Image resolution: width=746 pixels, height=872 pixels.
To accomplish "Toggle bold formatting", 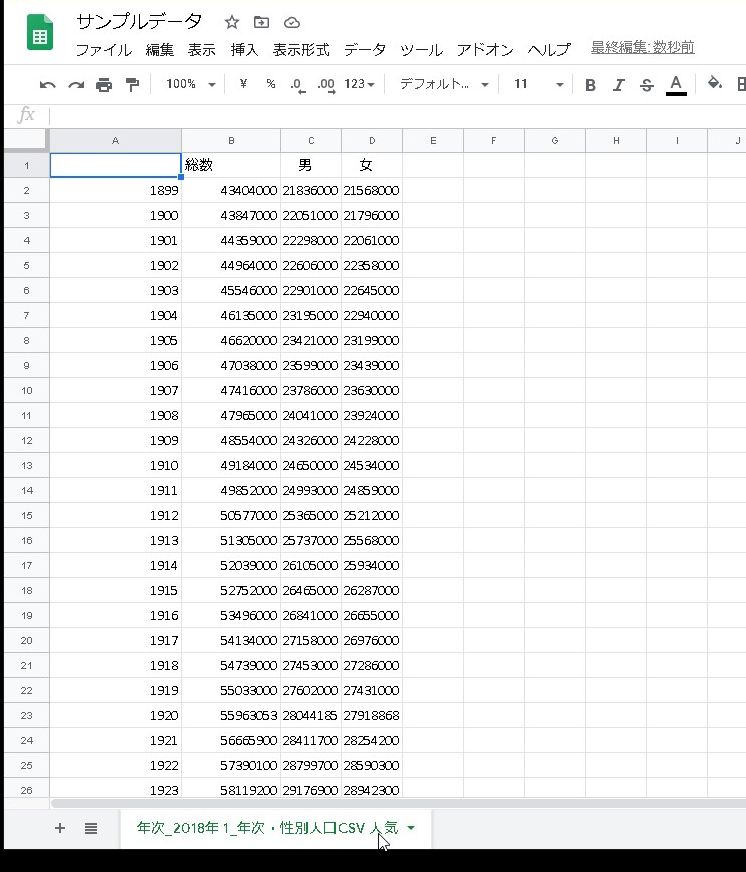I will coord(590,85).
